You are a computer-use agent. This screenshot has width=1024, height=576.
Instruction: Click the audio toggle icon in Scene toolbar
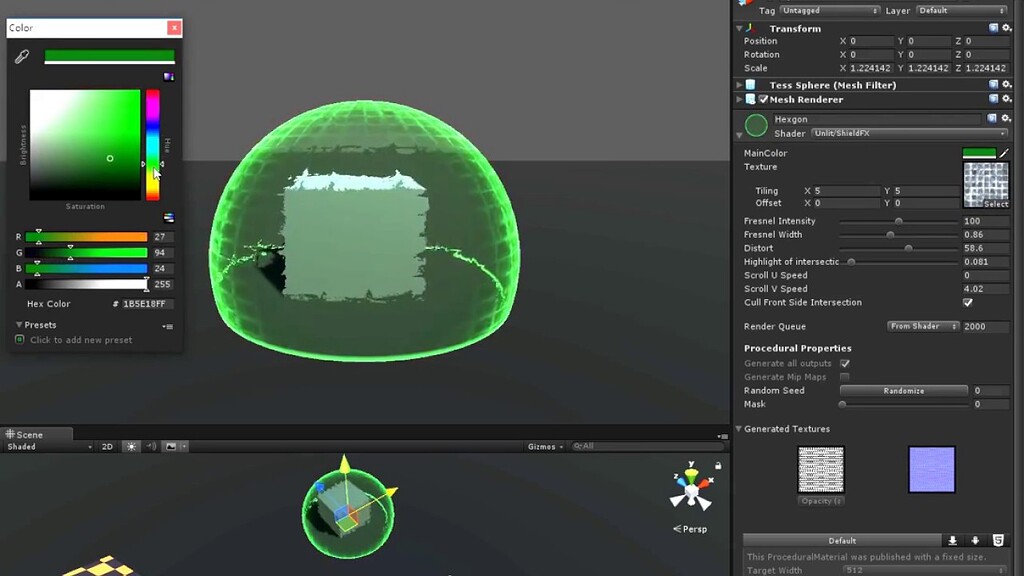point(151,447)
